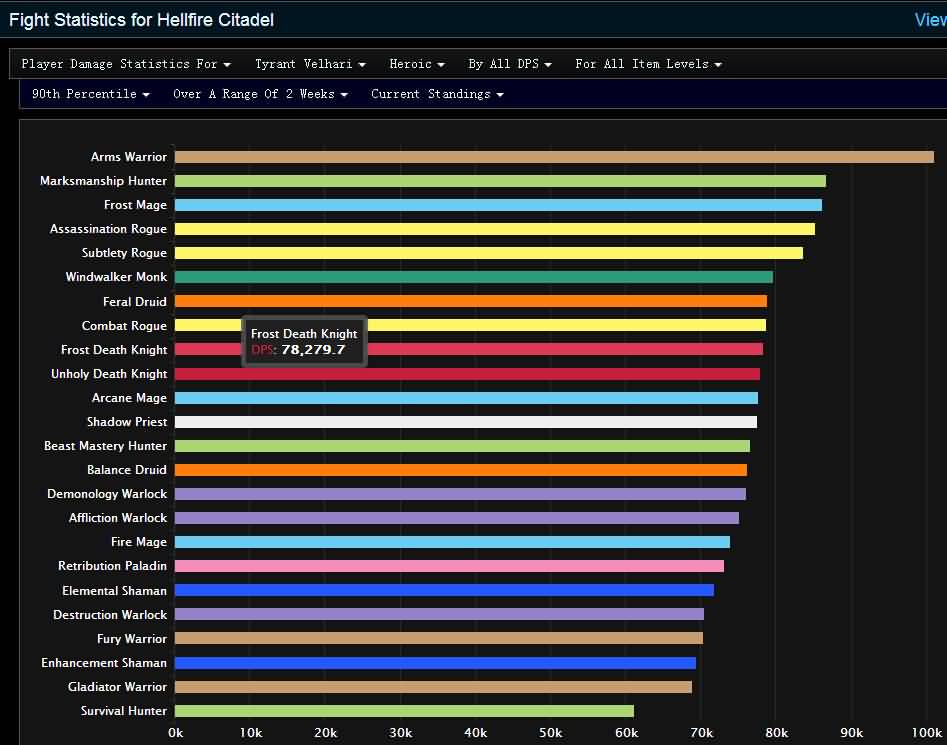This screenshot has height=745, width=947.
Task: Click the "Marksmanship Hunter" label
Action: click(x=103, y=181)
